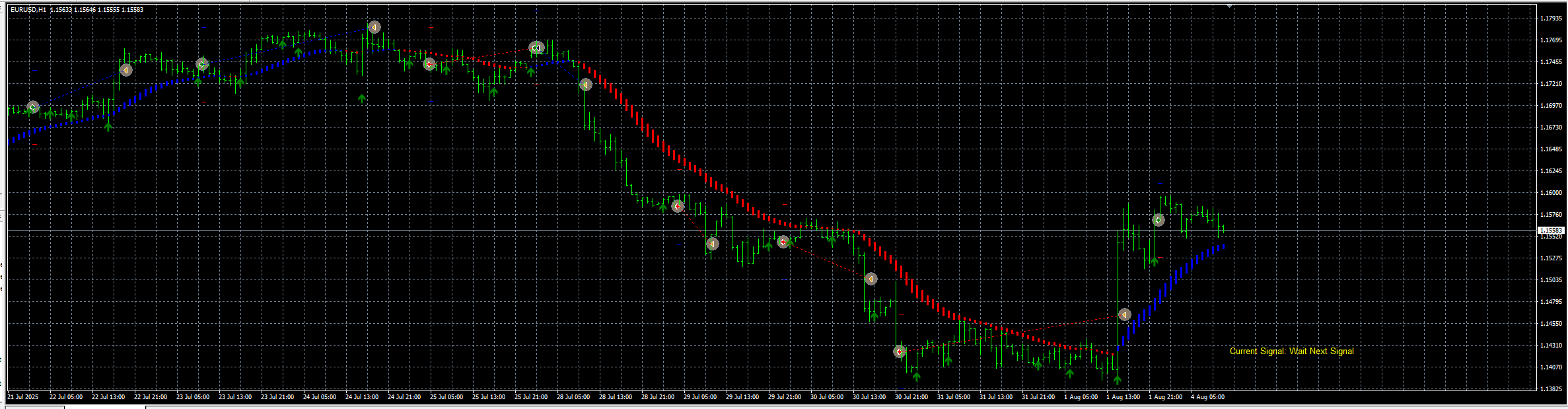The height and width of the screenshot is (409, 1568).
Task: Click signal marker near 1.15760 on 1 Aug 21:00
Action: (x=1158, y=220)
